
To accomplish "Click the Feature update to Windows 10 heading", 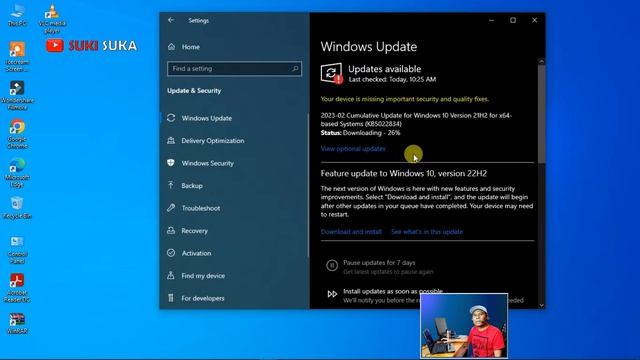I will (404, 173).
